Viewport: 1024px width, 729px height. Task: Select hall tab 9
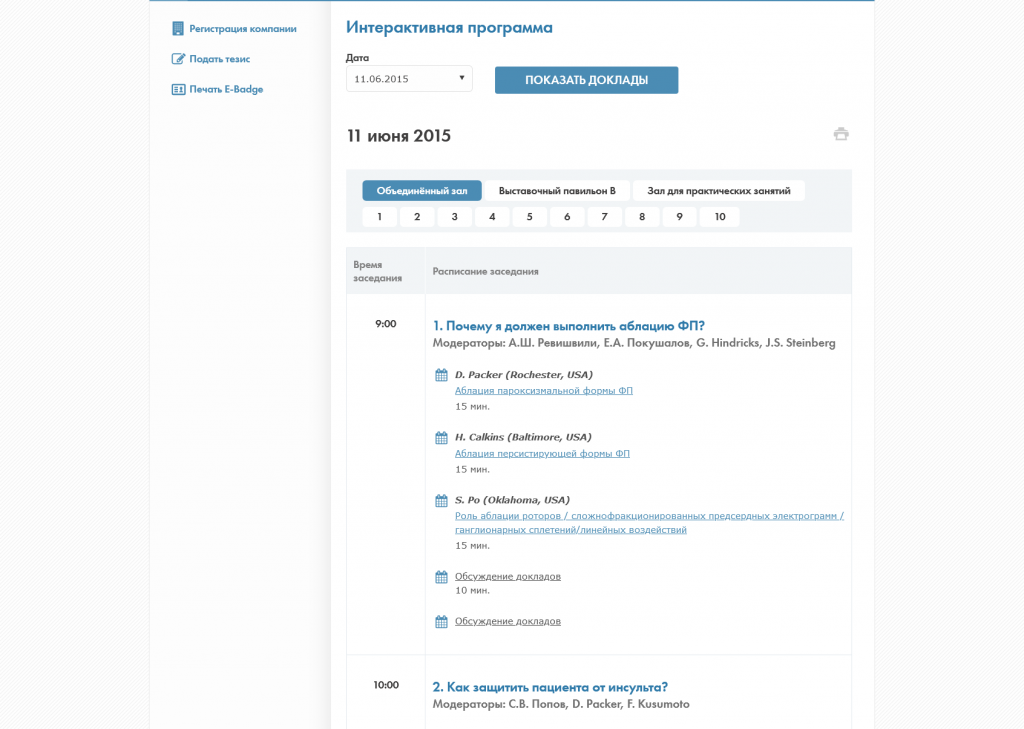[x=679, y=217]
